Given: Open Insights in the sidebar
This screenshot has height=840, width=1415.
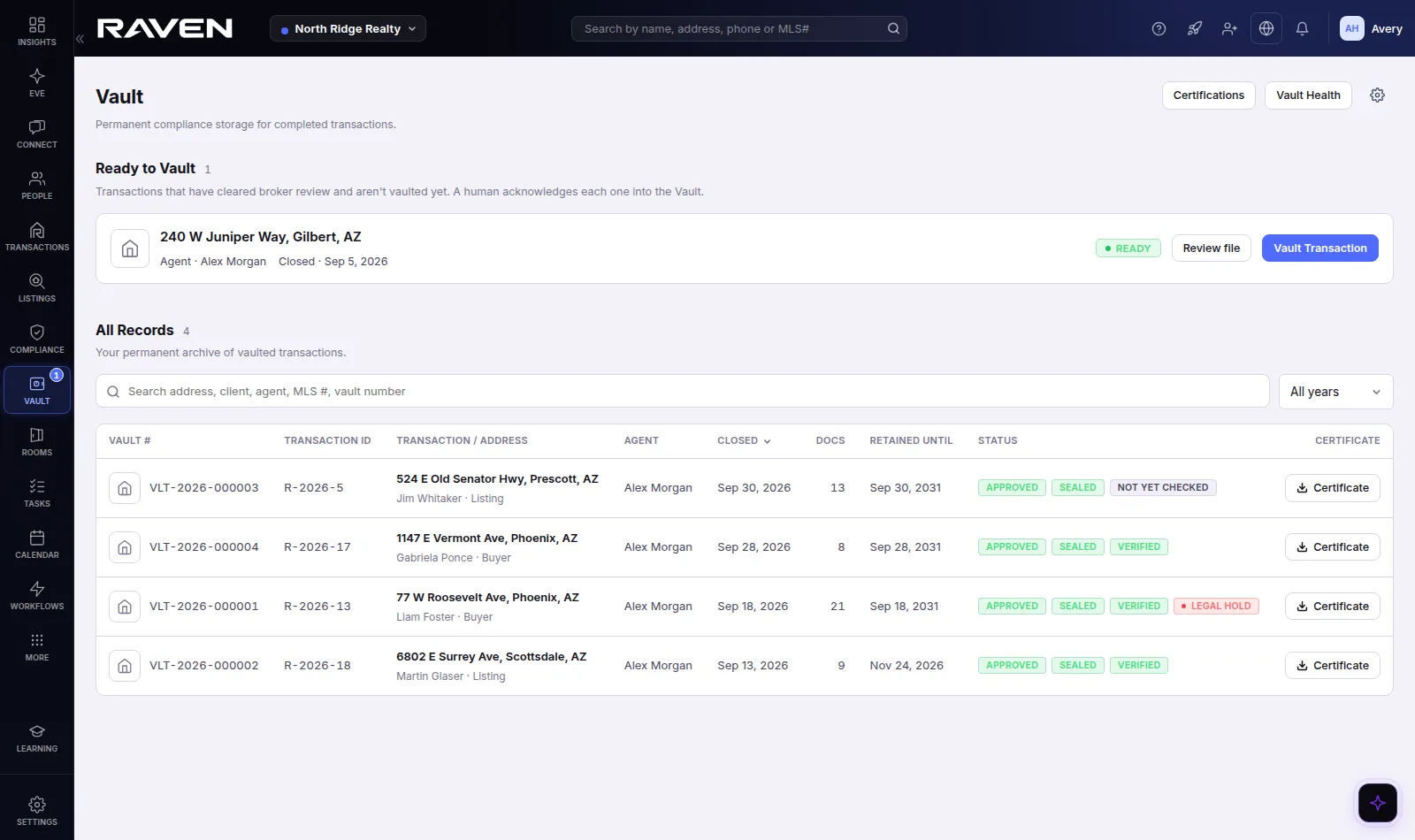Looking at the screenshot, I should click(37, 31).
